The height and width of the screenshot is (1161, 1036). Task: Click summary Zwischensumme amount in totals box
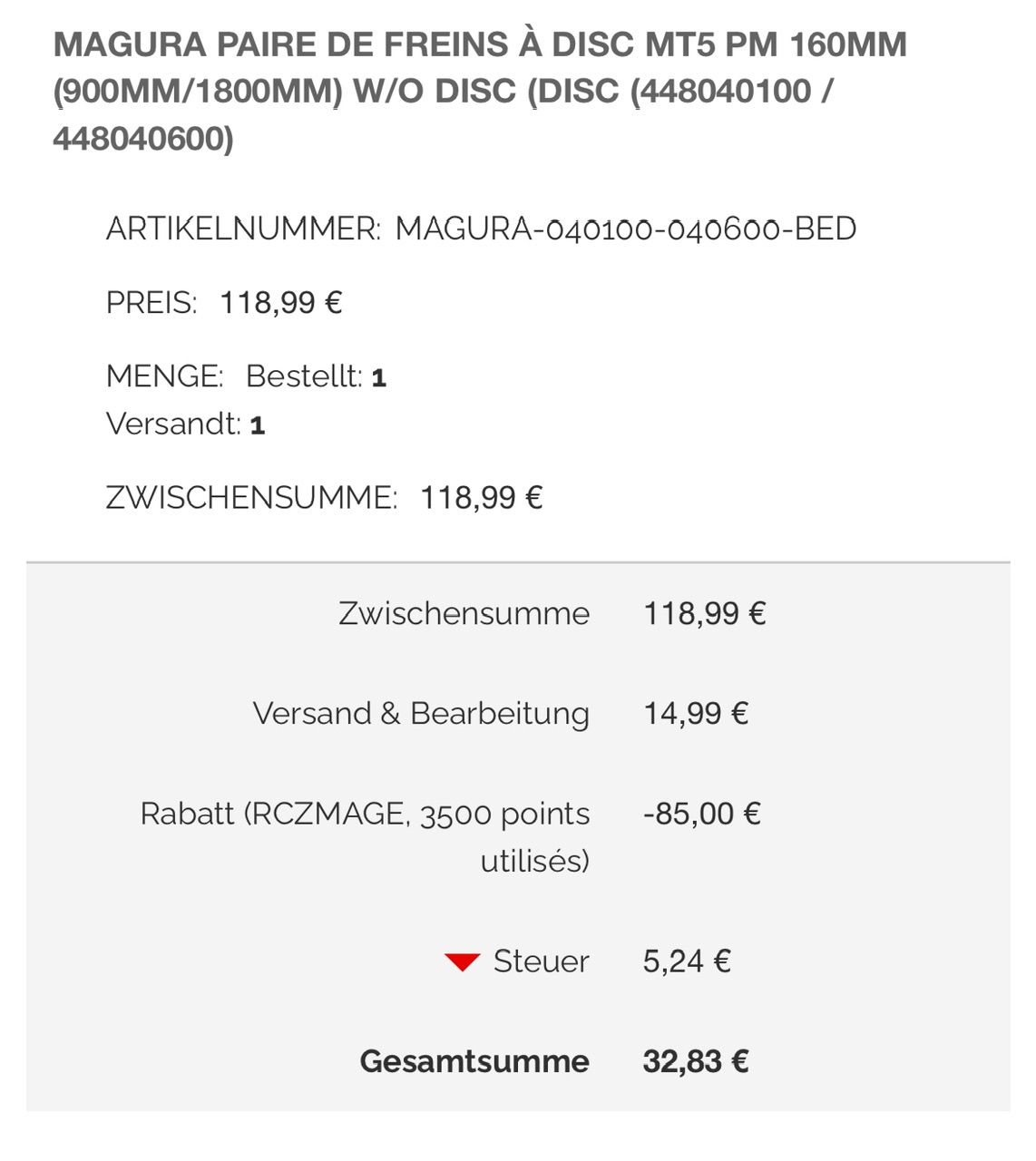[705, 614]
